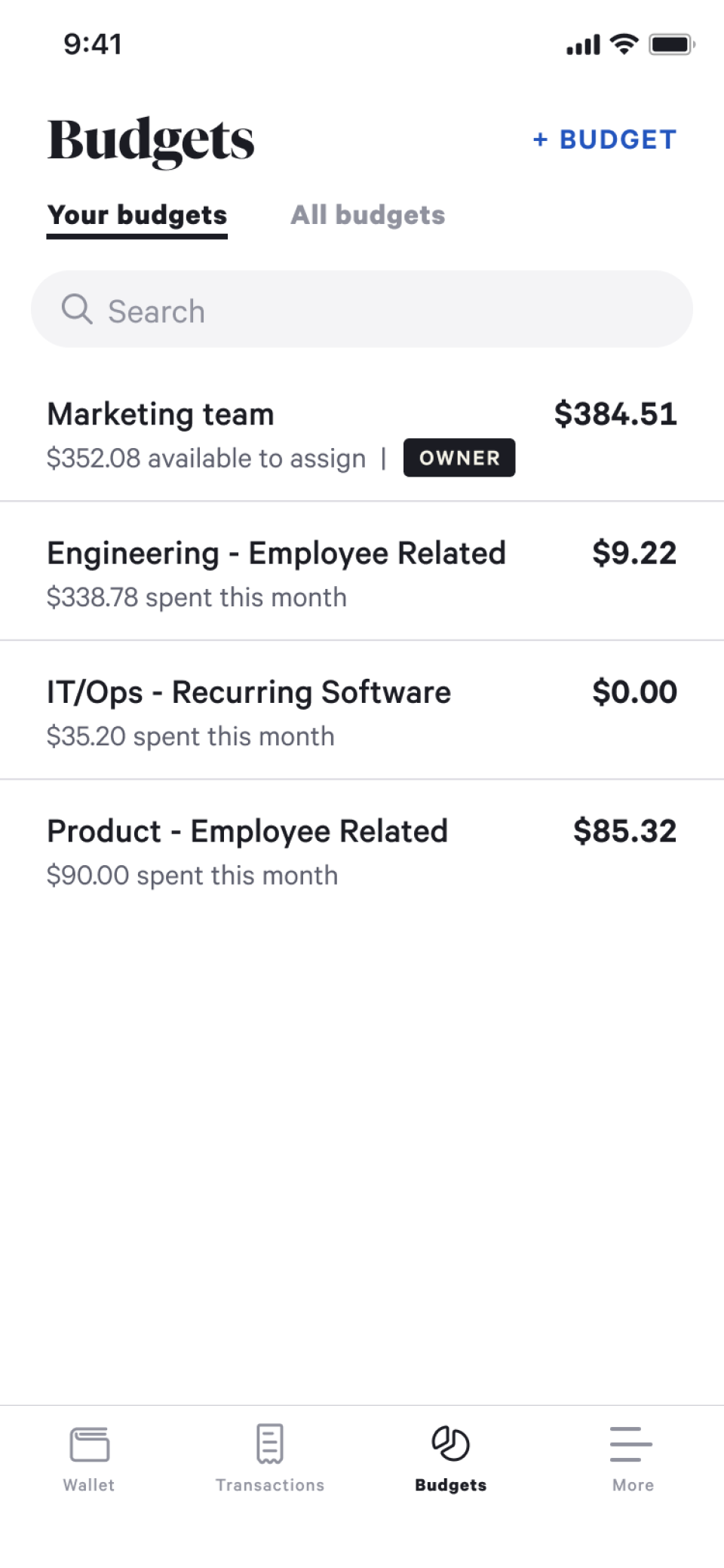Tap the cellular signal bars icon

click(x=583, y=45)
